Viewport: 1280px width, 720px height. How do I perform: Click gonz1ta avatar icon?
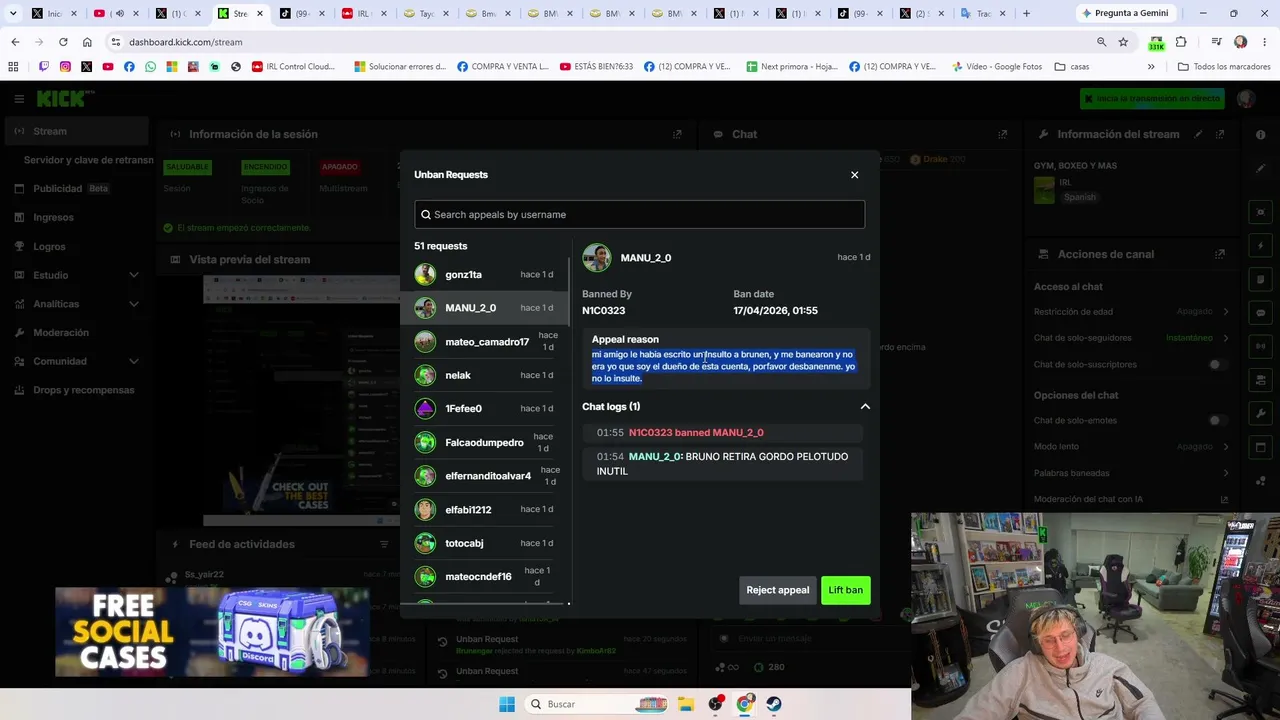[426, 274]
